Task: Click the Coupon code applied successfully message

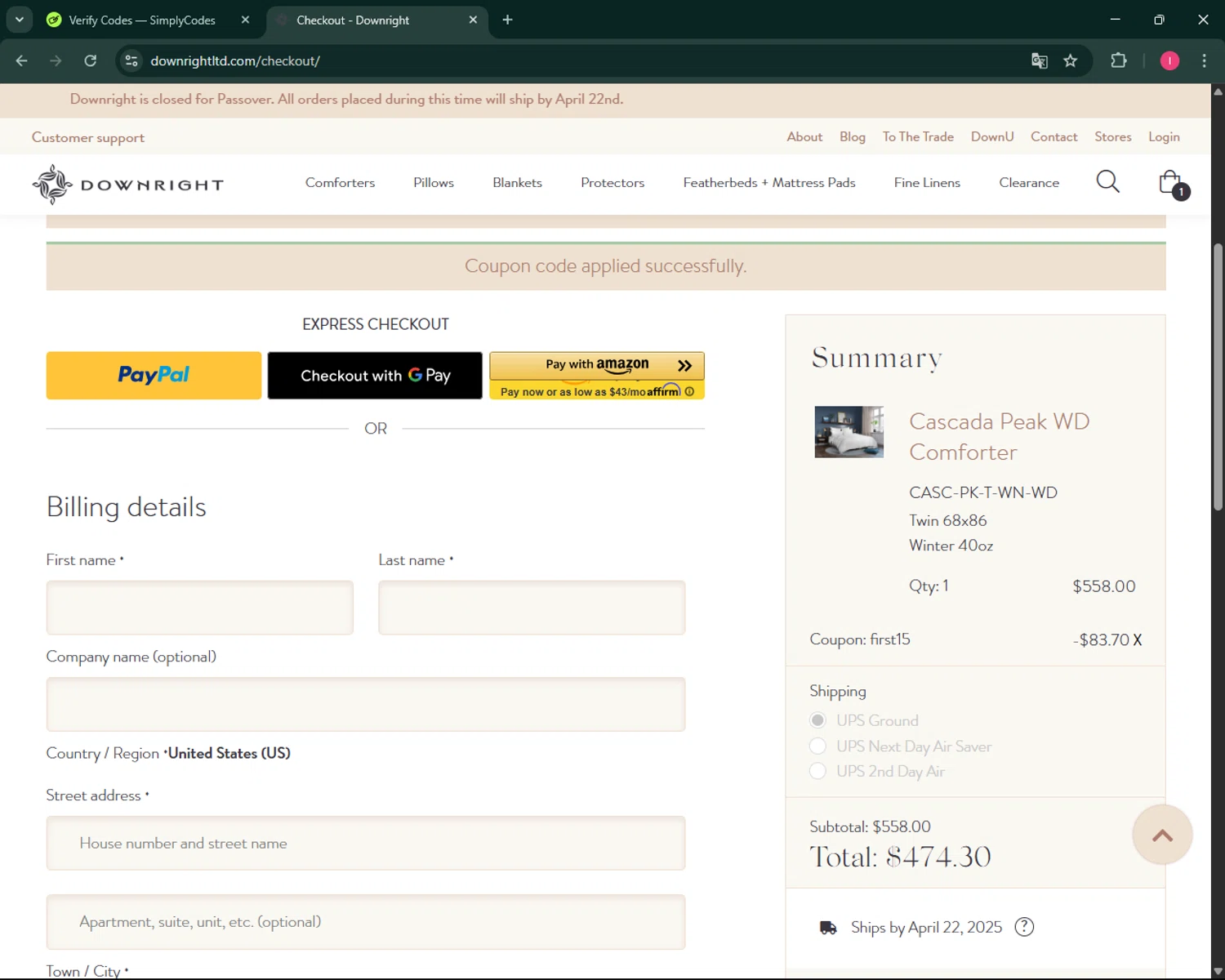Action: pyautogui.click(x=606, y=266)
